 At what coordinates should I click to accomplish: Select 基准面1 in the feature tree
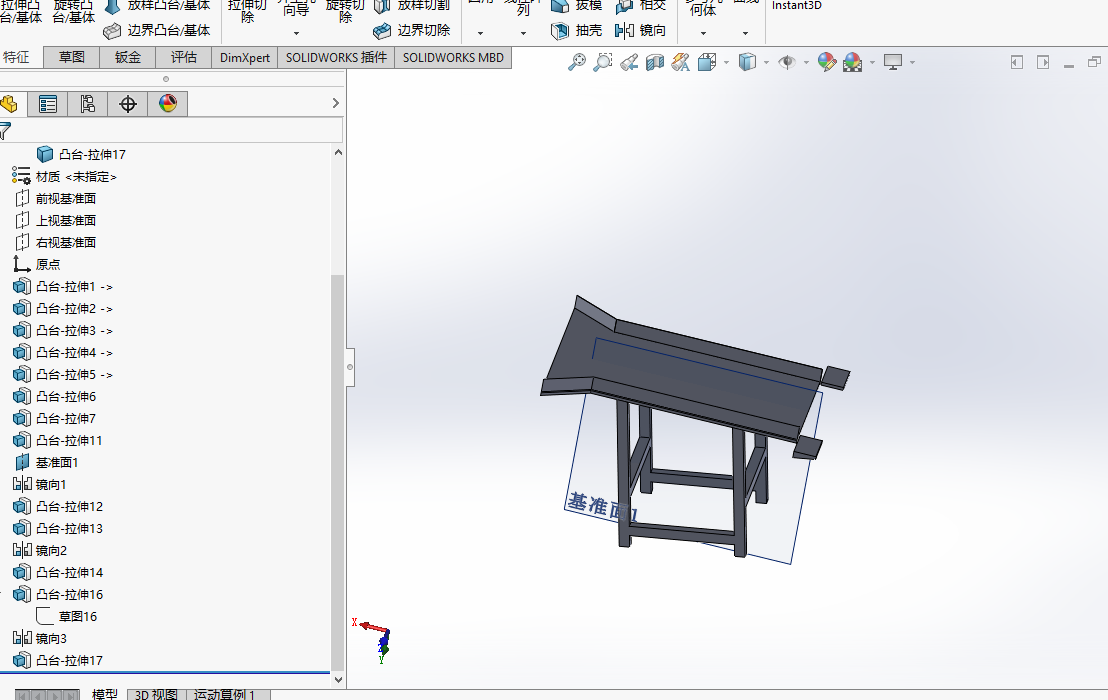click(56, 463)
